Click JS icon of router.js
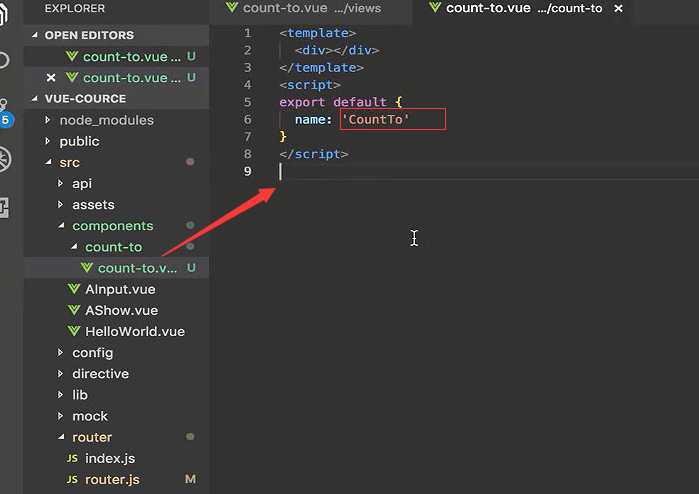The width and height of the screenshot is (699, 494). pyautogui.click(x=72, y=479)
